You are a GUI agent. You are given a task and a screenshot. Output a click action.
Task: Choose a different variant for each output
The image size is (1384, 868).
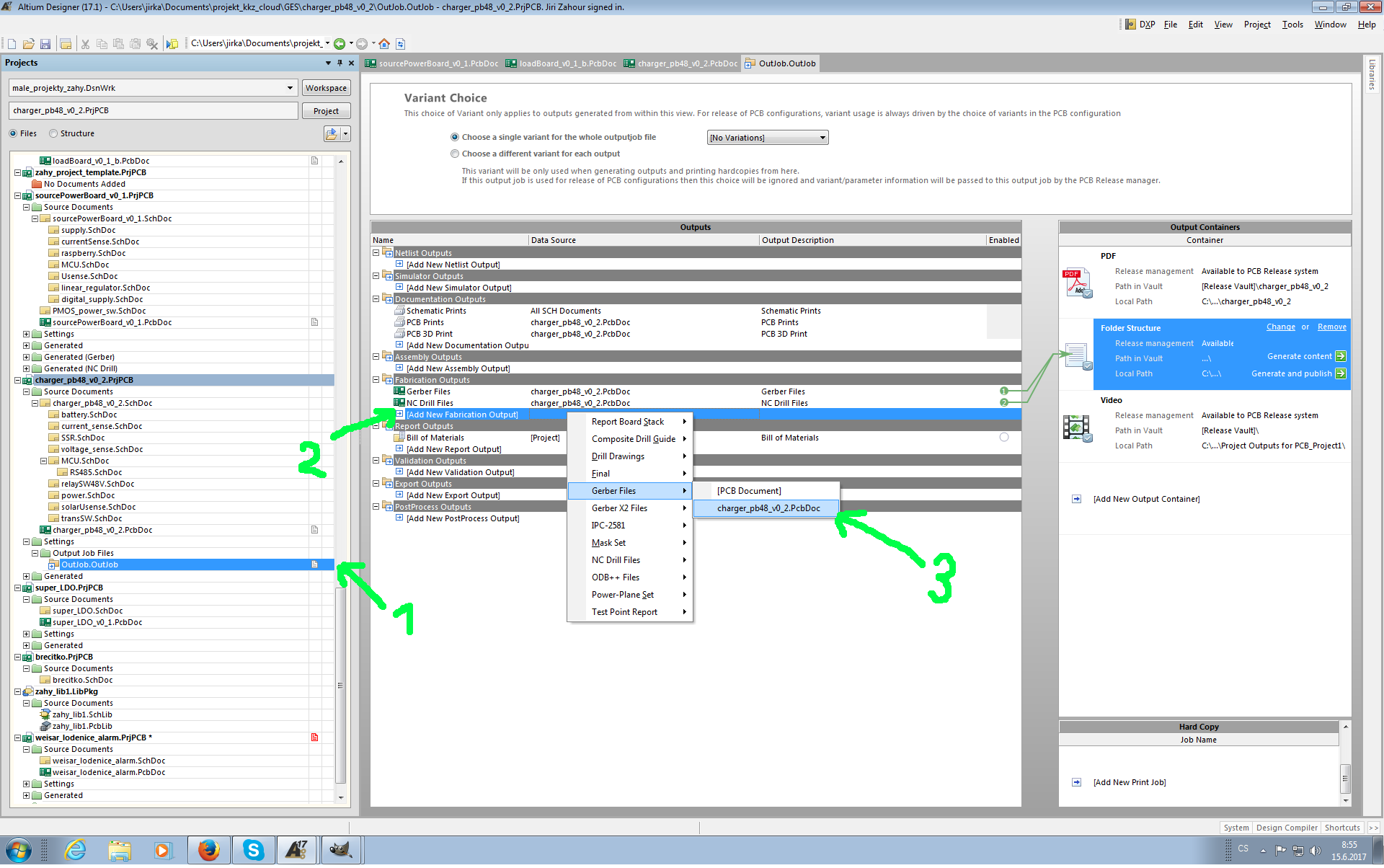(x=455, y=154)
